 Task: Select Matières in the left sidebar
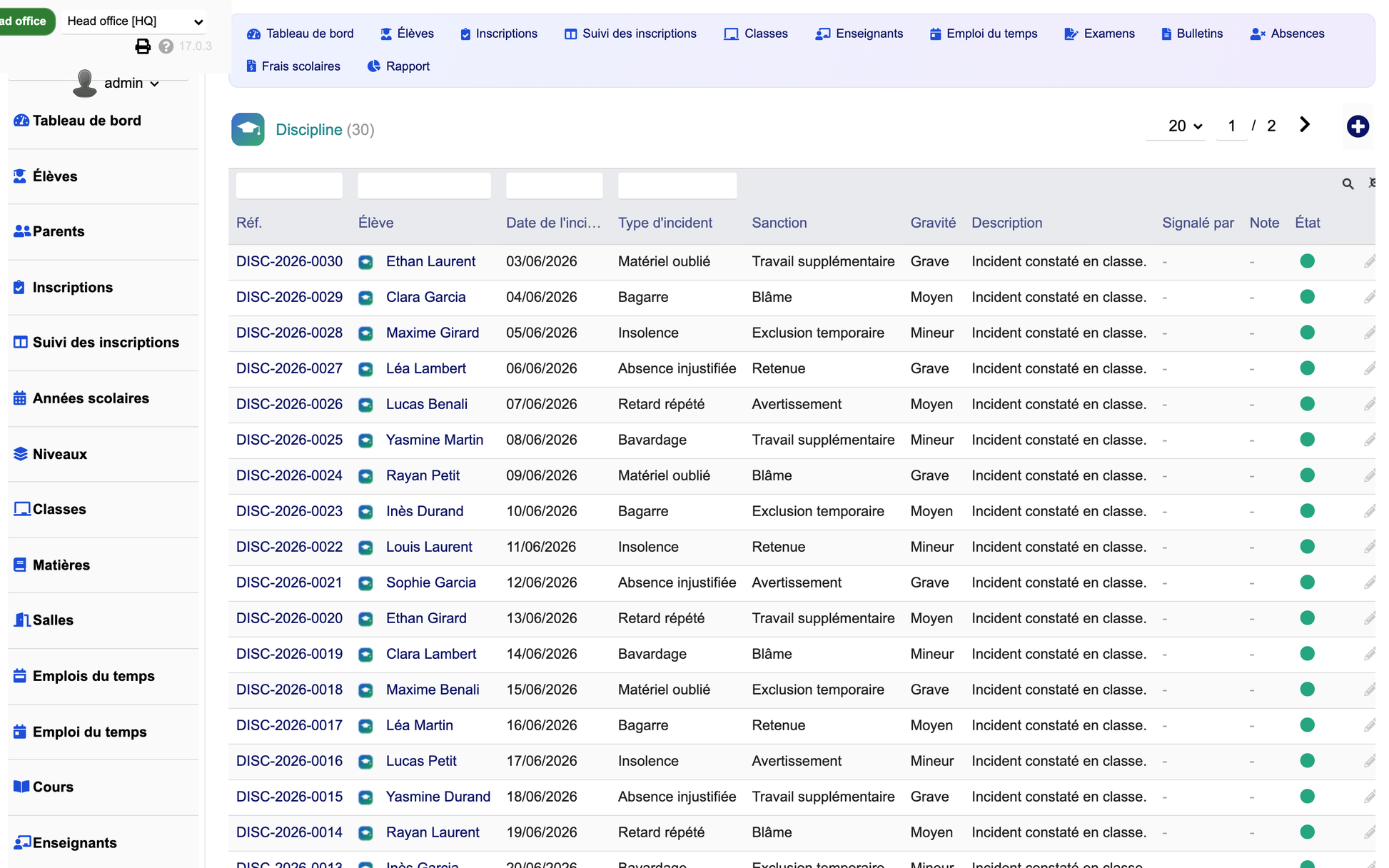point(61,565)
